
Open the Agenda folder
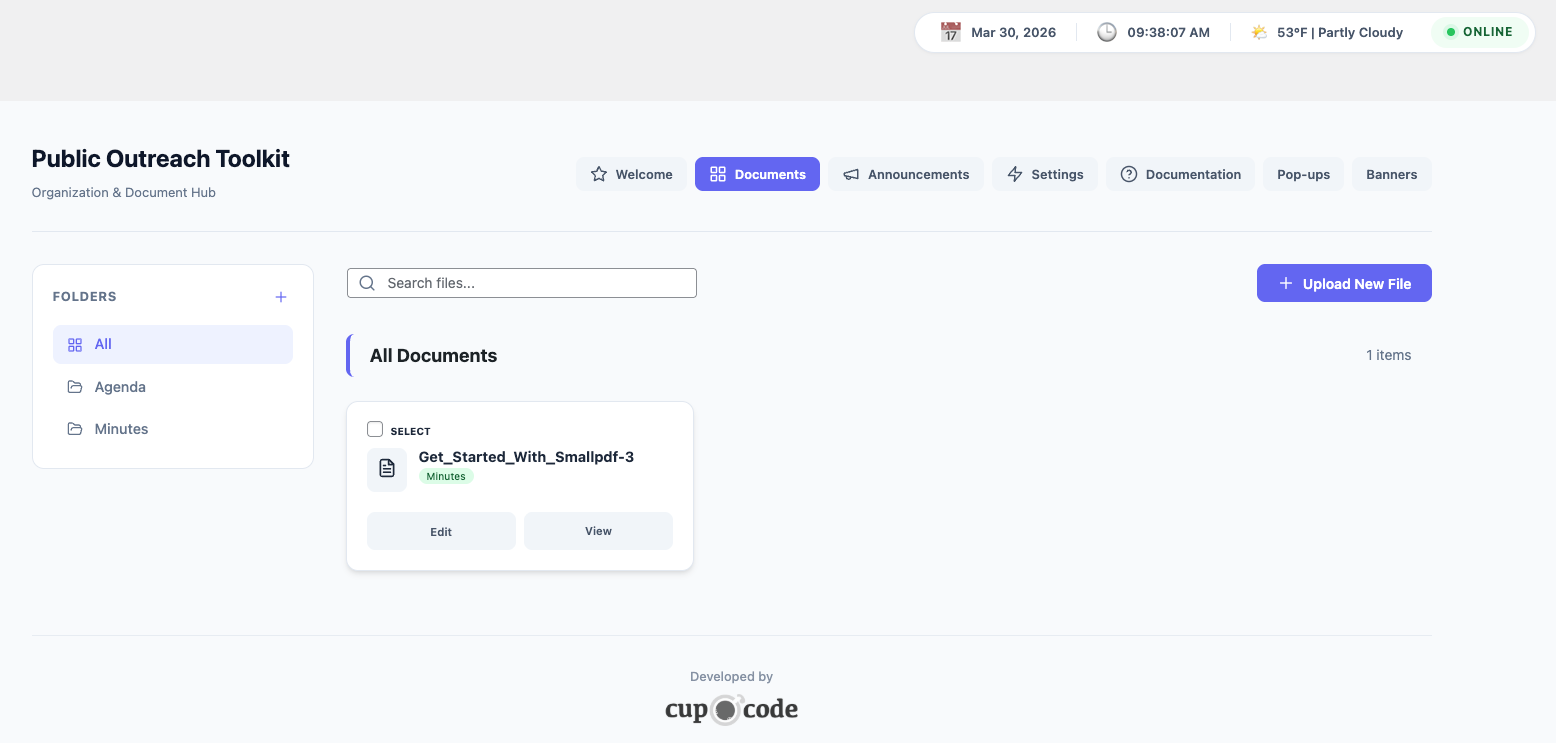(x=120, y=387)
